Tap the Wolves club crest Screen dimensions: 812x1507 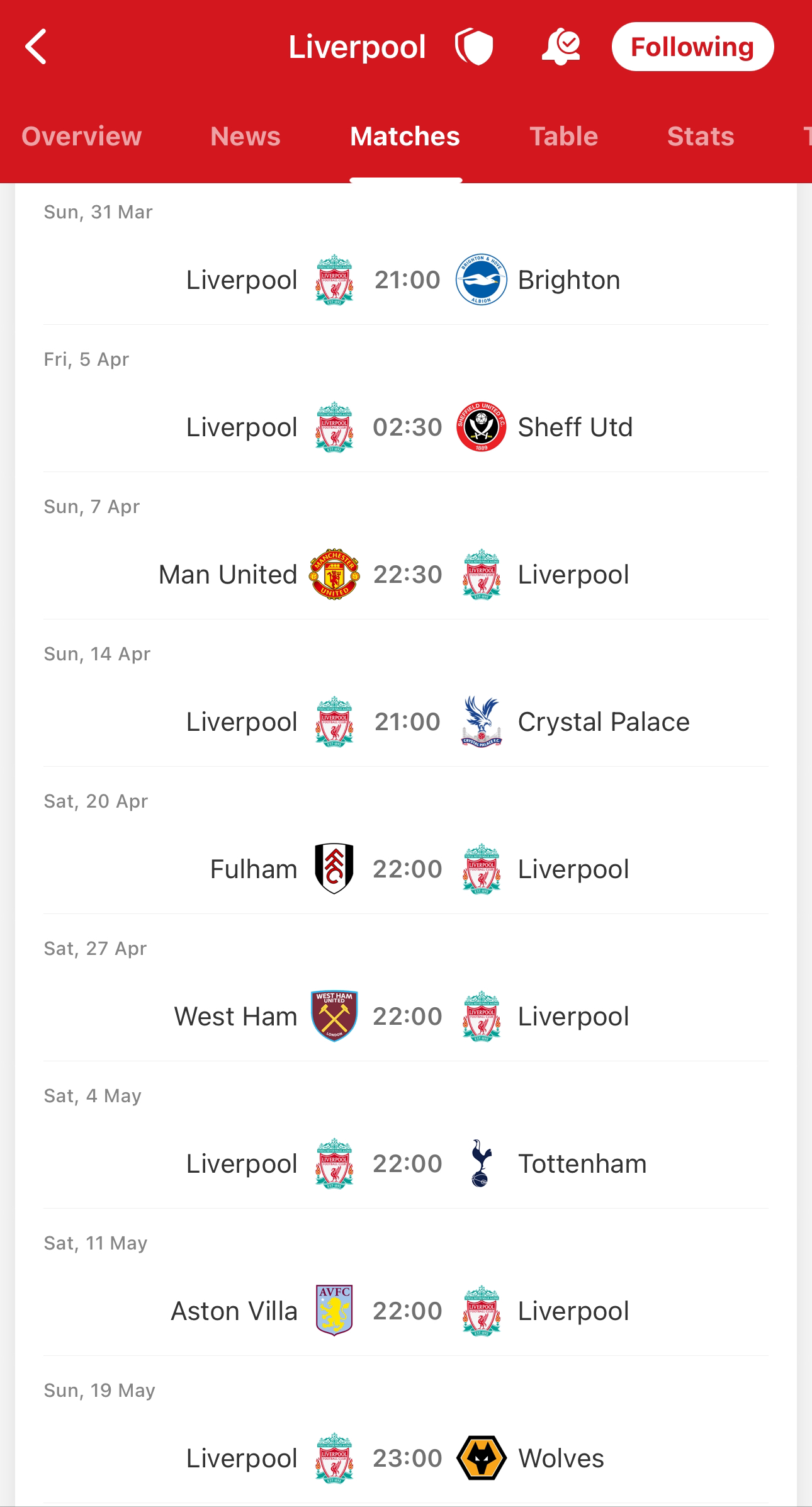[482, 1458]
